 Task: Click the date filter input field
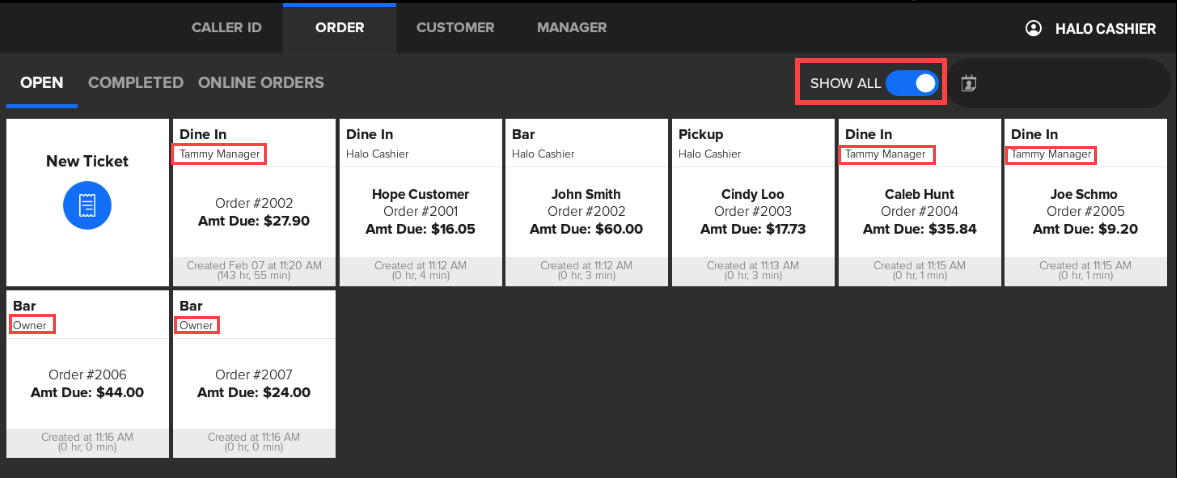(1070, 83)
